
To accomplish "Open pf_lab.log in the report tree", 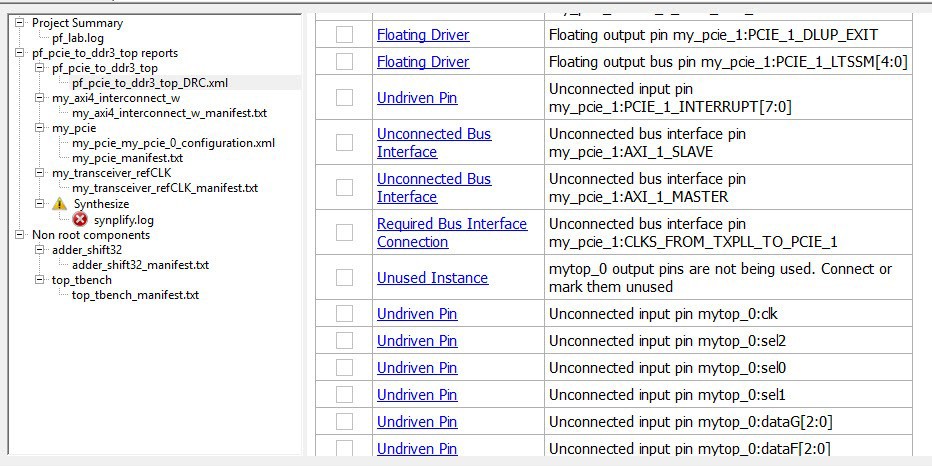I will 77,38.
